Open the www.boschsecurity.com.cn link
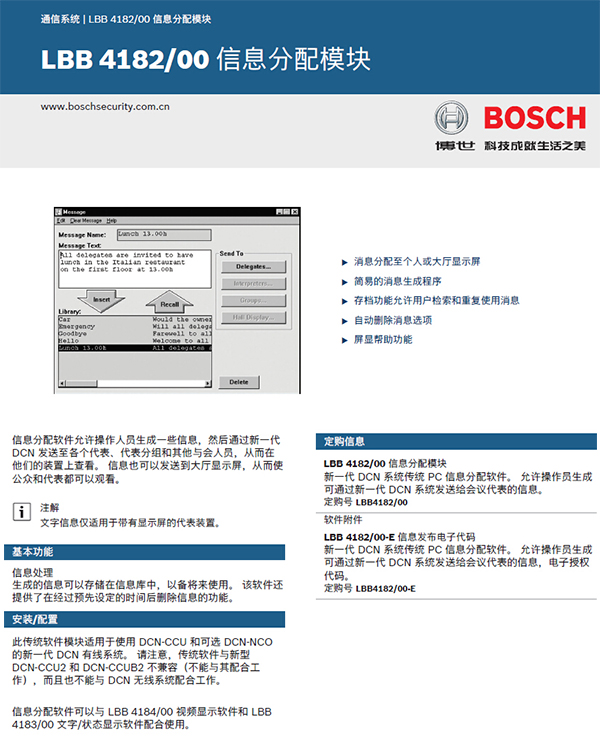Image resolution: width=600 pixels, height=741 pixels. [x=105, y=107]
